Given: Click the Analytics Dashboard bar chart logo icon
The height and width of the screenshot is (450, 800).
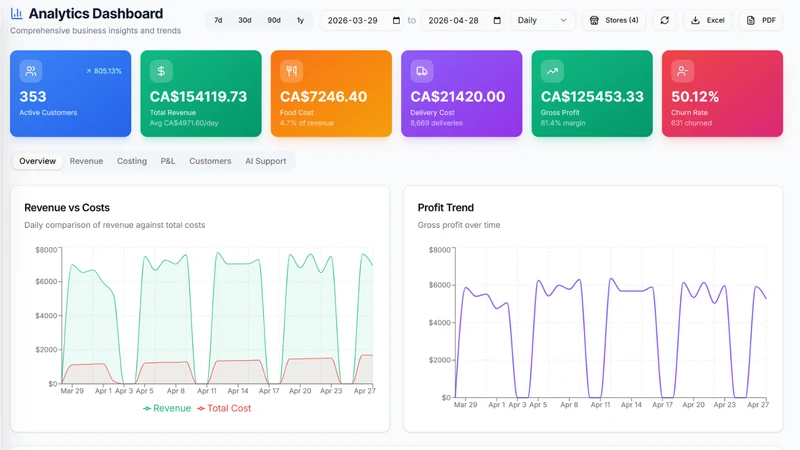Looking at the screenshot, I should (16, 13).
